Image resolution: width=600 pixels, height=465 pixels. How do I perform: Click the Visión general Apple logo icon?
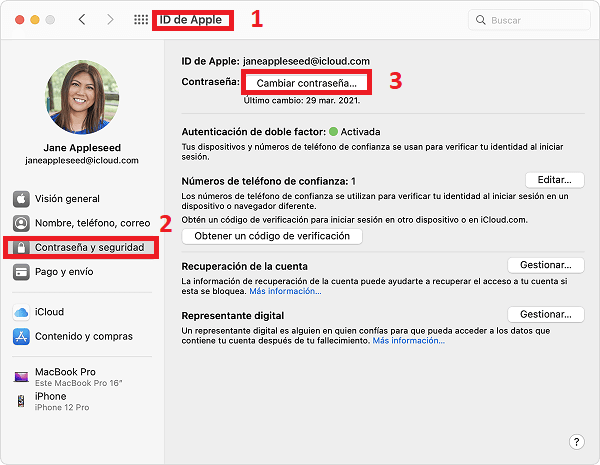(21, 199)
